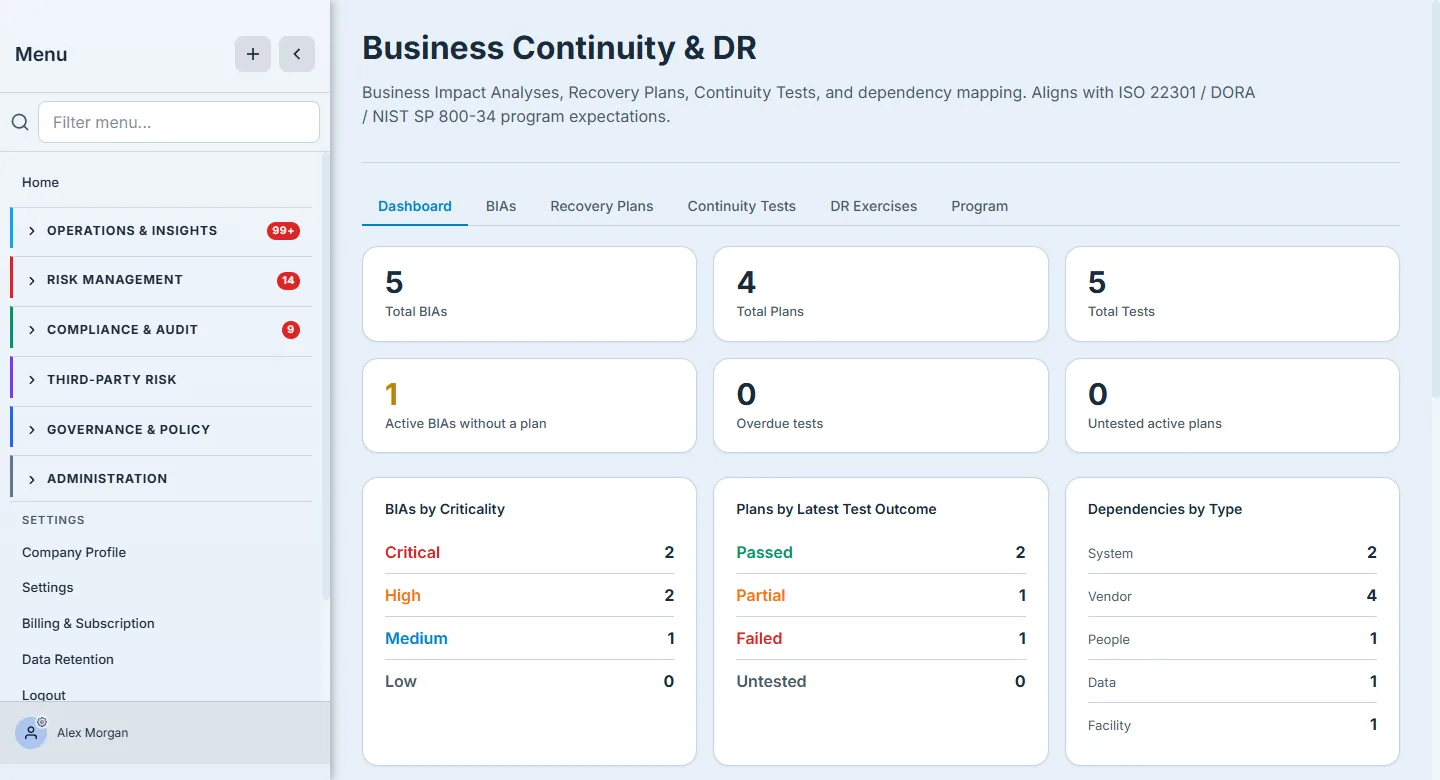Collapse the sidebar with the chevron button
The image size is (1440, 780).
pyautogui.click(x=297, y=54)
